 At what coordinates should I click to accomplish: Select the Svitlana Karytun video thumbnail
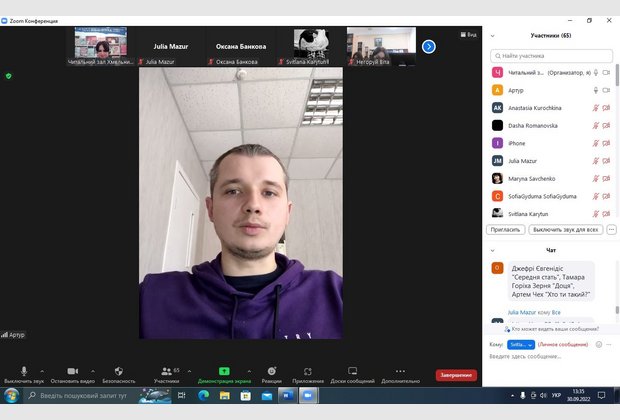pos(311,46)
